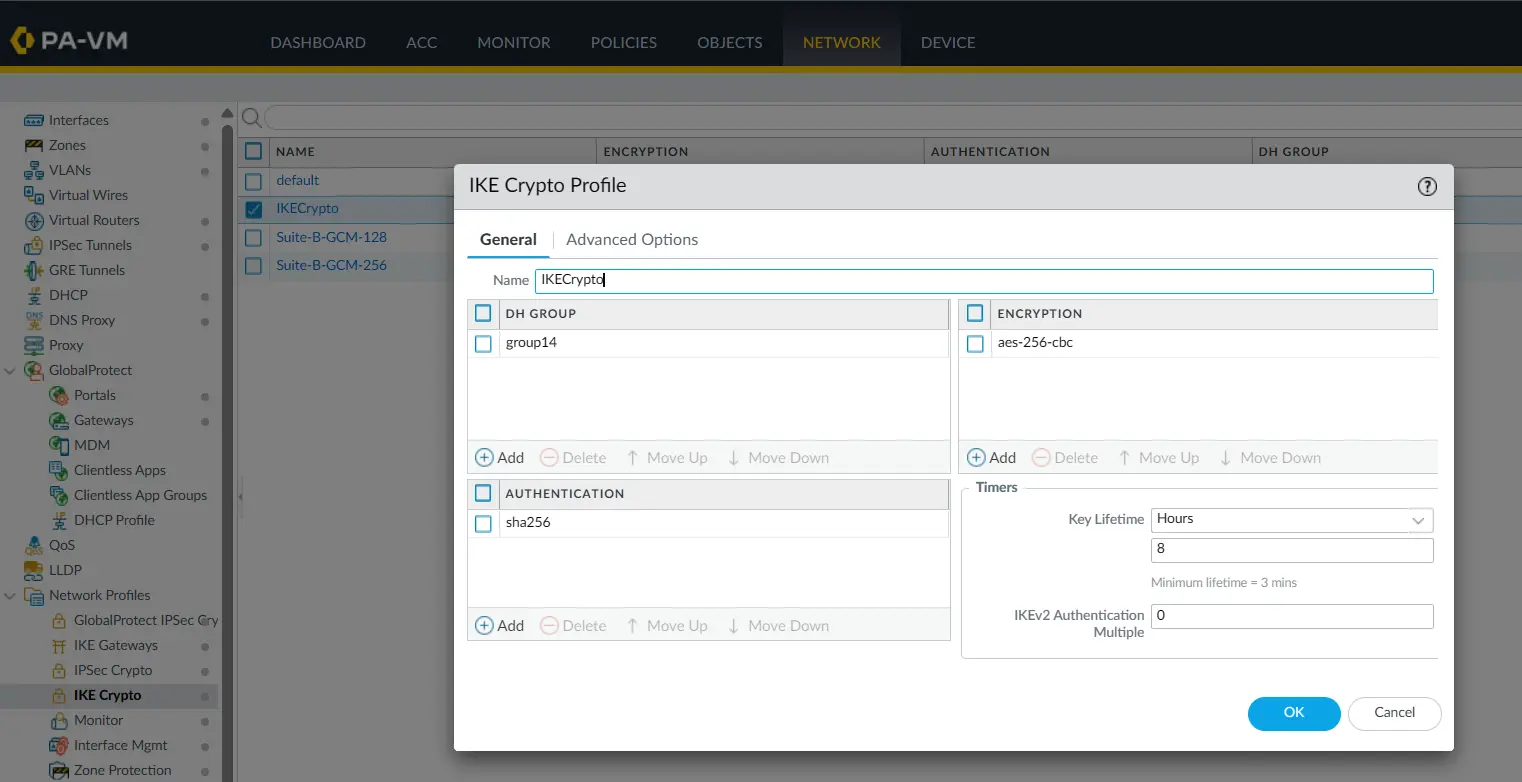Click the Clientless Apps icon
Image resolution: width=1522 pixels, height=782 pixels.
(59, 470)
